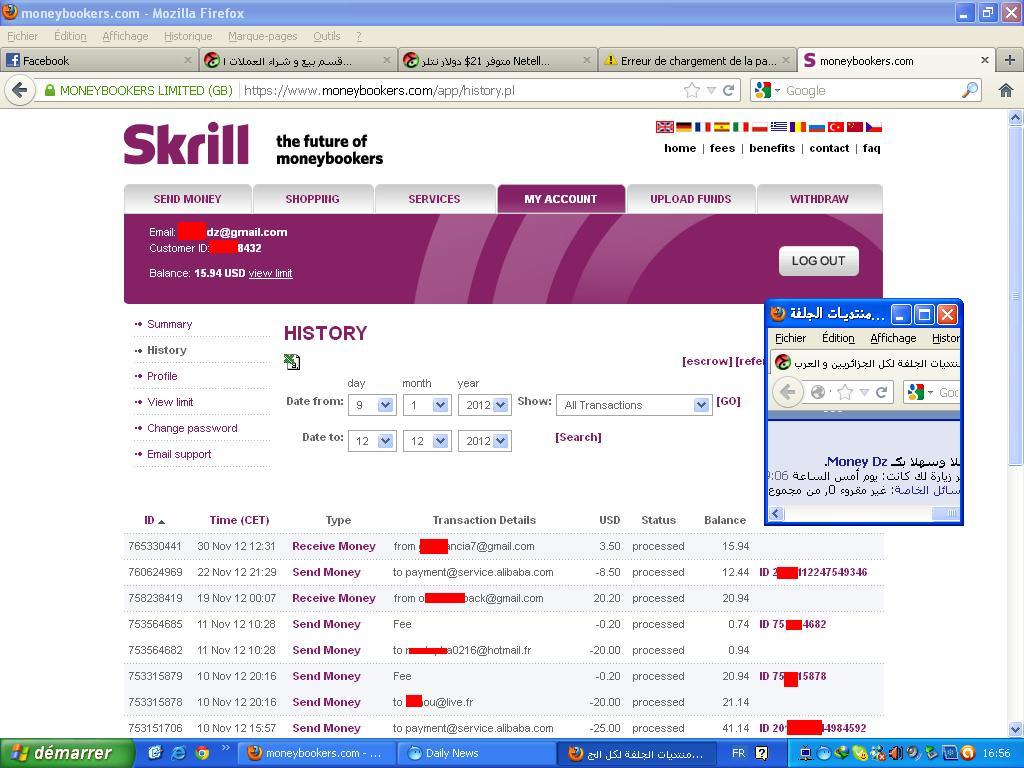The image size is (1024, 768).
Task: Switch to the Facebook browser tab
Action: (99, 61)
